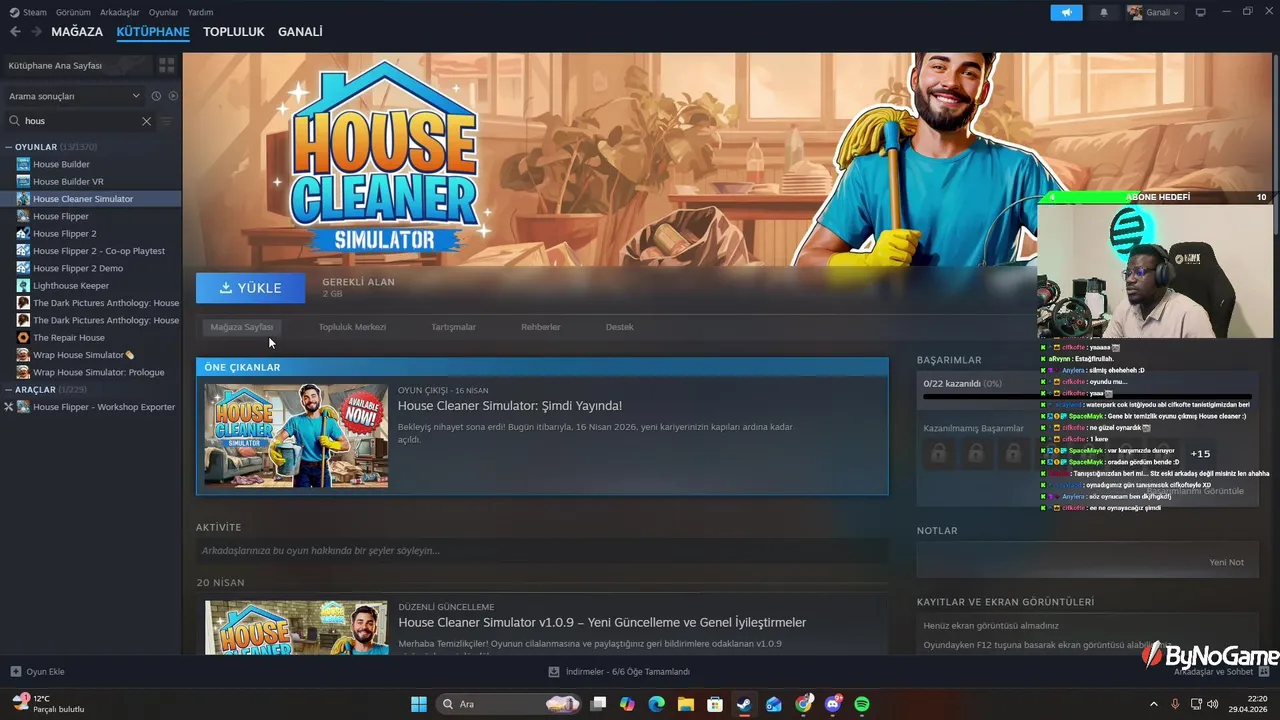Open Microsoft Edge from the taskbar
Screen dimensions: 1280x720
(657, 704)
